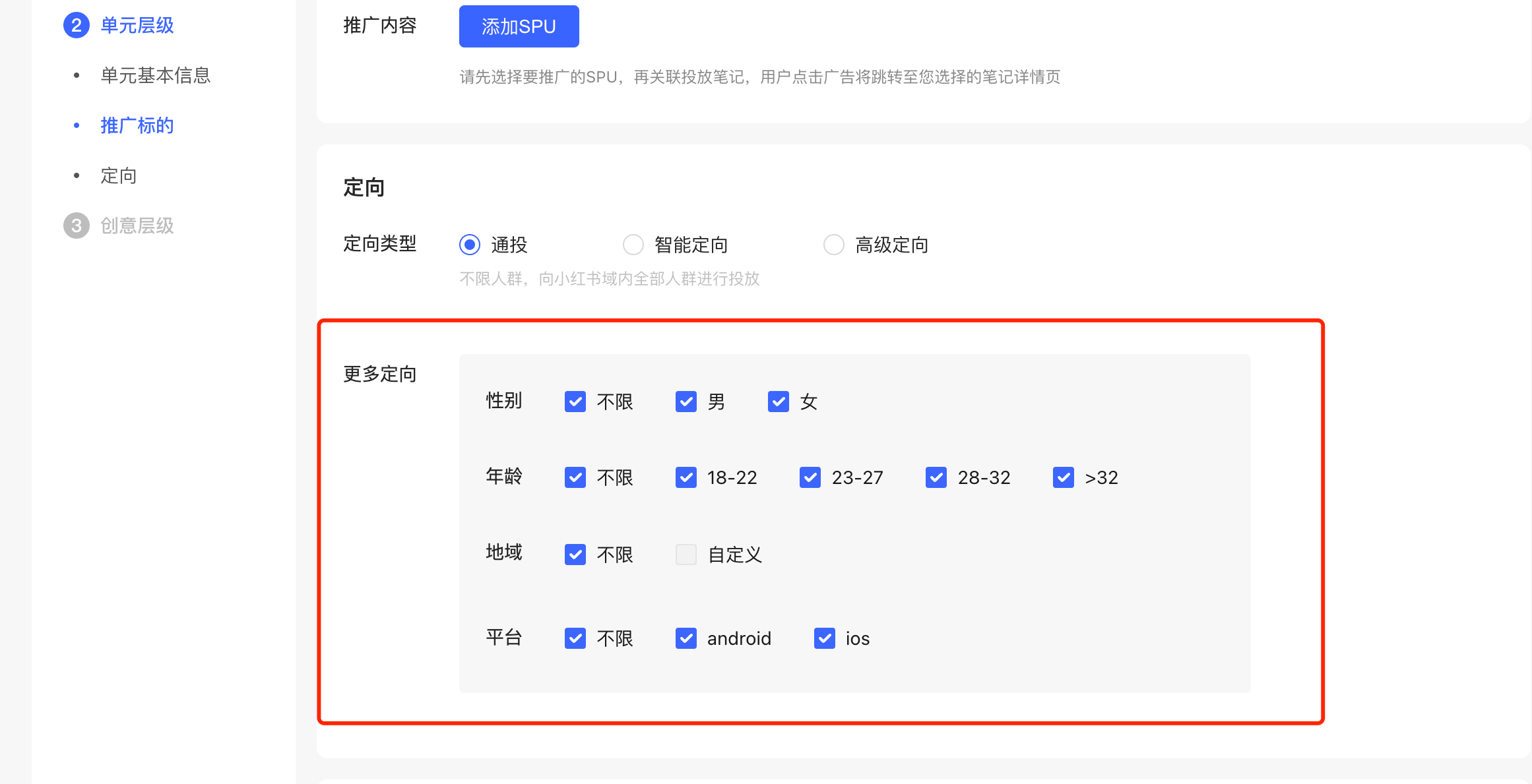Image resolution: width=1532 pixels, height=784 pixels.
Task: Toggle the 地域 不限 checkbox
Action: coord(575,555)
